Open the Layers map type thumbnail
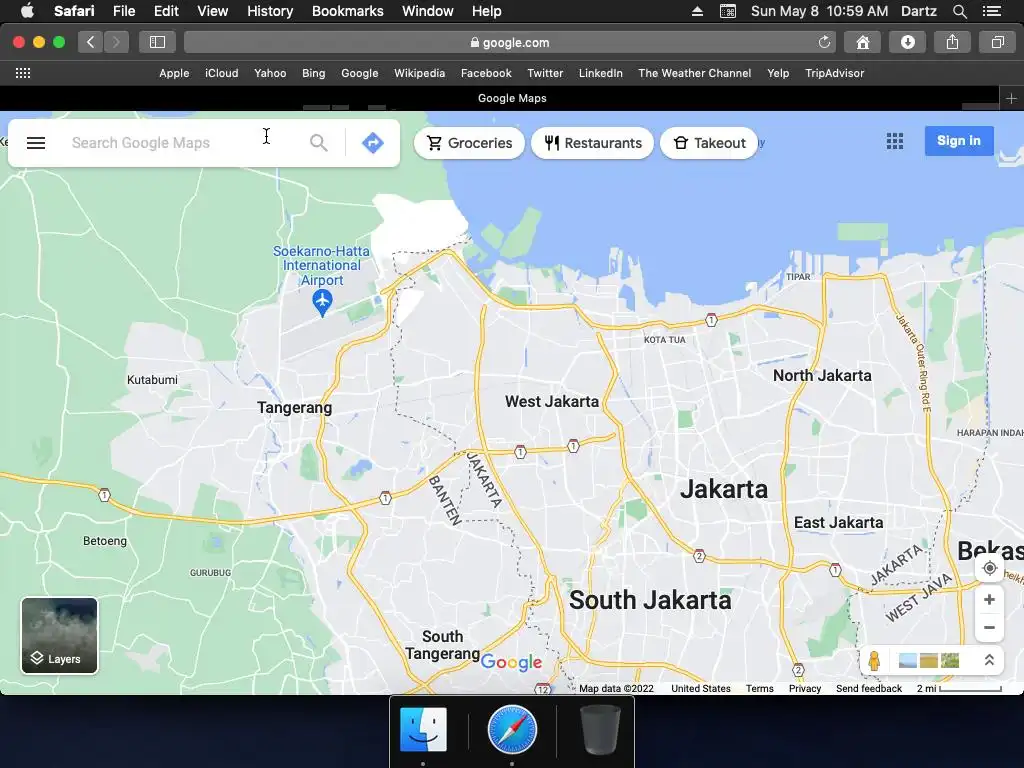 (x=59, y=635)
